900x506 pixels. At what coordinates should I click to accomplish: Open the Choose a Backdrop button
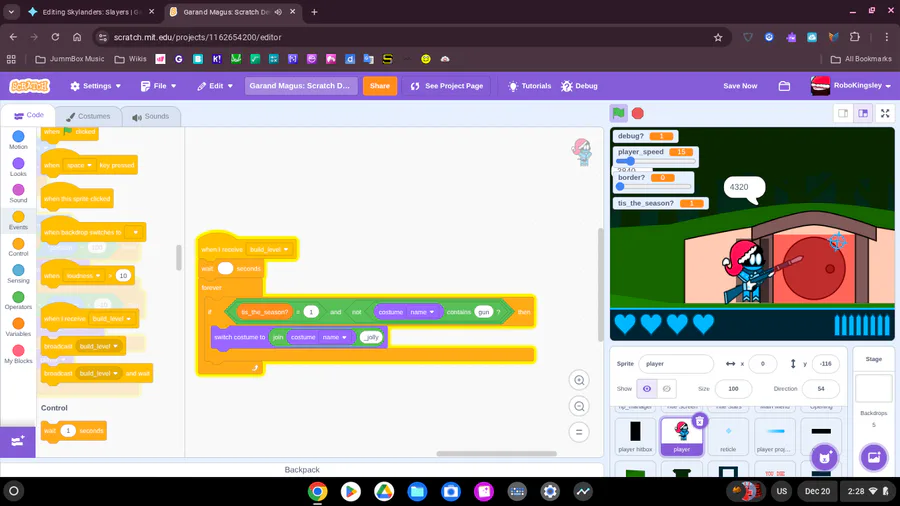pyautogui.click(x=874, y=457)
